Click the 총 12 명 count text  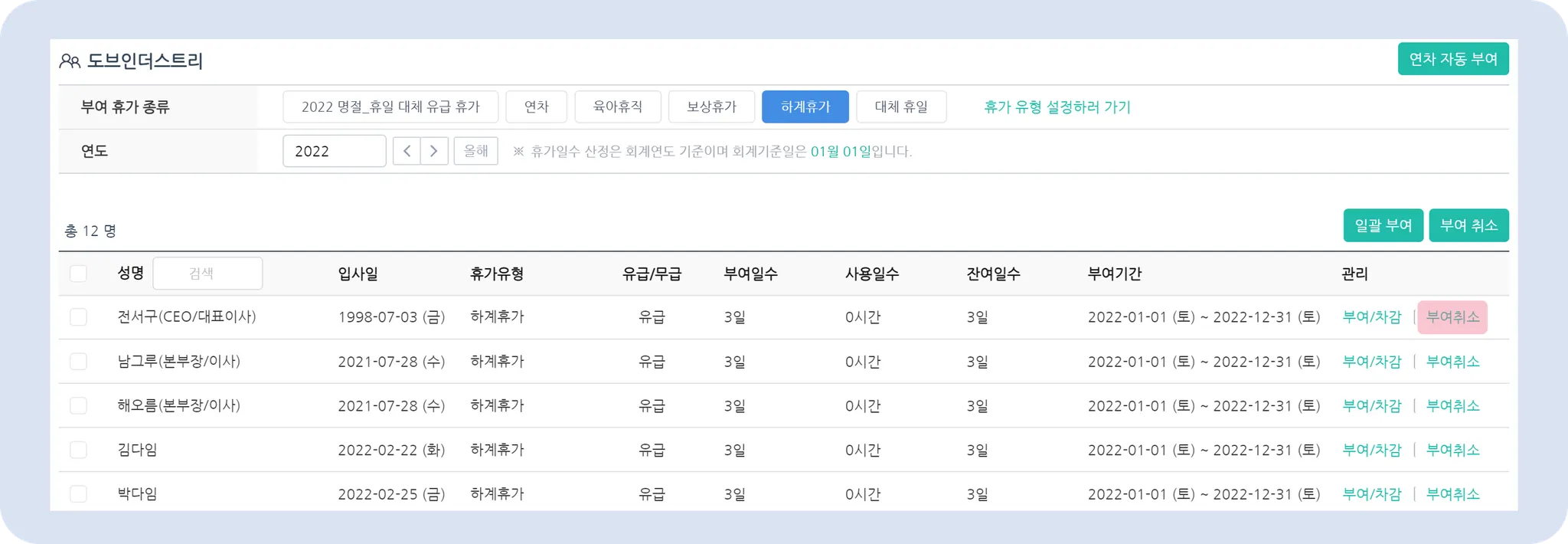tap(90, 231)
